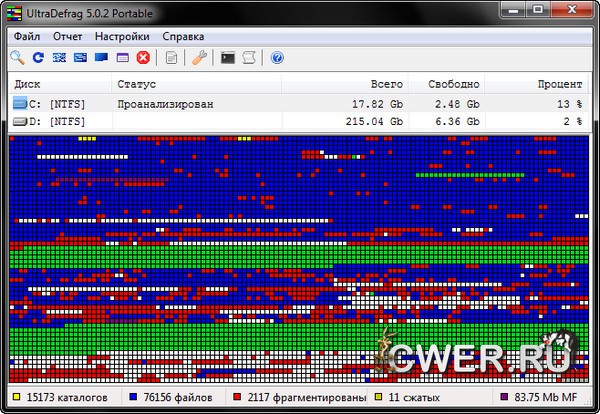
Task: Click the Quick optimization toolbar icon
Action: point(80,58)
